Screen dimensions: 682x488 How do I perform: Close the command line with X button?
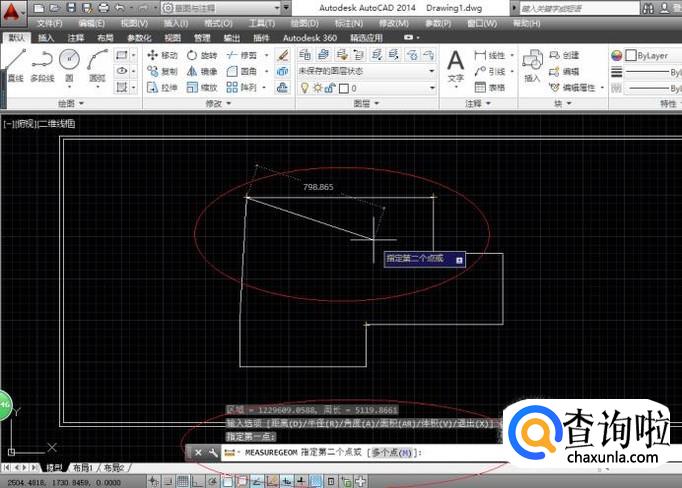coord(198,453)
